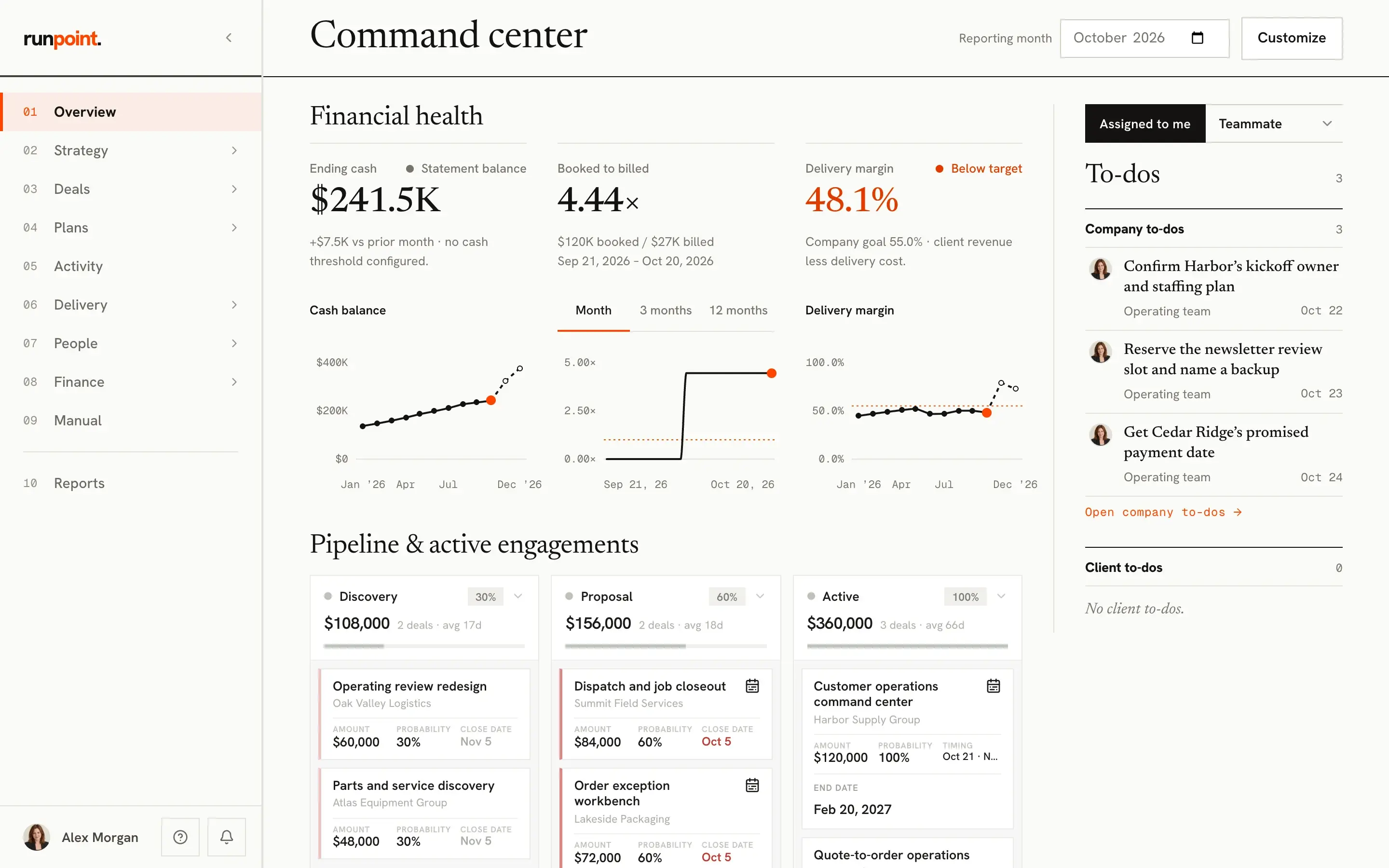Viewport: 1389px width, 868px height.
Task: Go to Overview in sidebar
Action: point(132,112)
